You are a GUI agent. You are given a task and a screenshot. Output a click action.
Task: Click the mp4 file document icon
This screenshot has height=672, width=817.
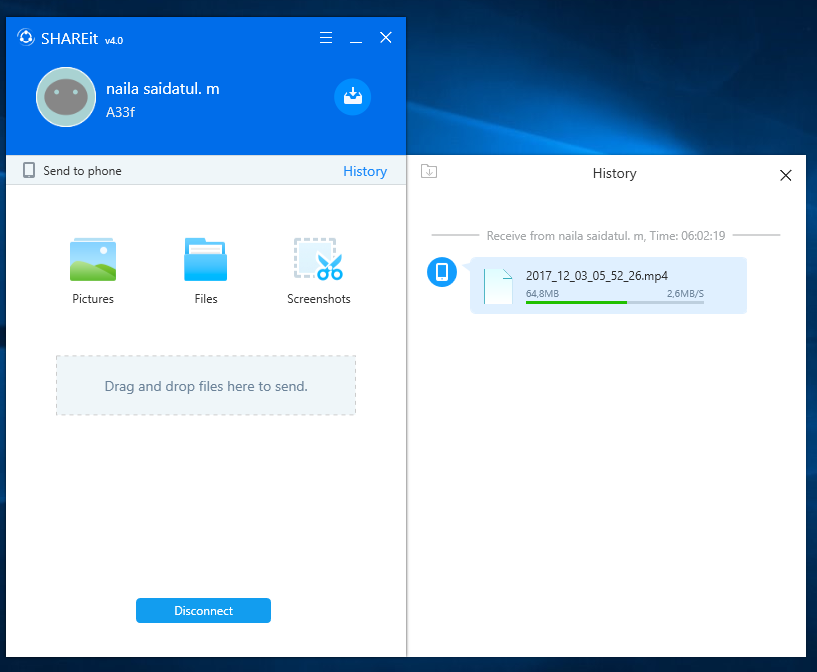pyautogui.click(x=498, y=286)
